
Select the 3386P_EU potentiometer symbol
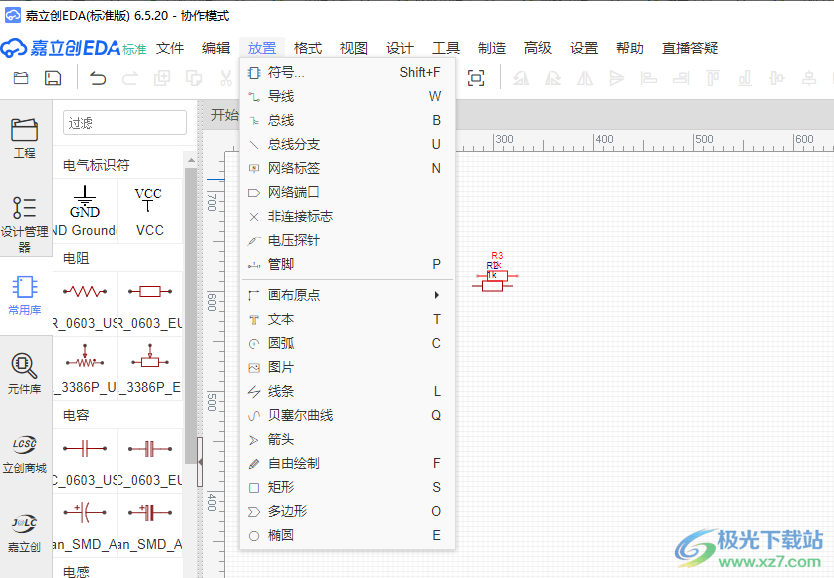pos(149,368)
